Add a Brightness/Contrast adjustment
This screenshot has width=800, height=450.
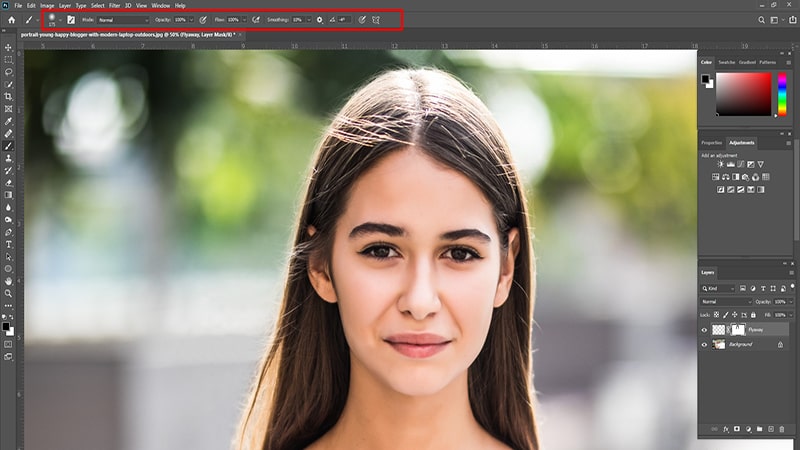pos(720,164)
